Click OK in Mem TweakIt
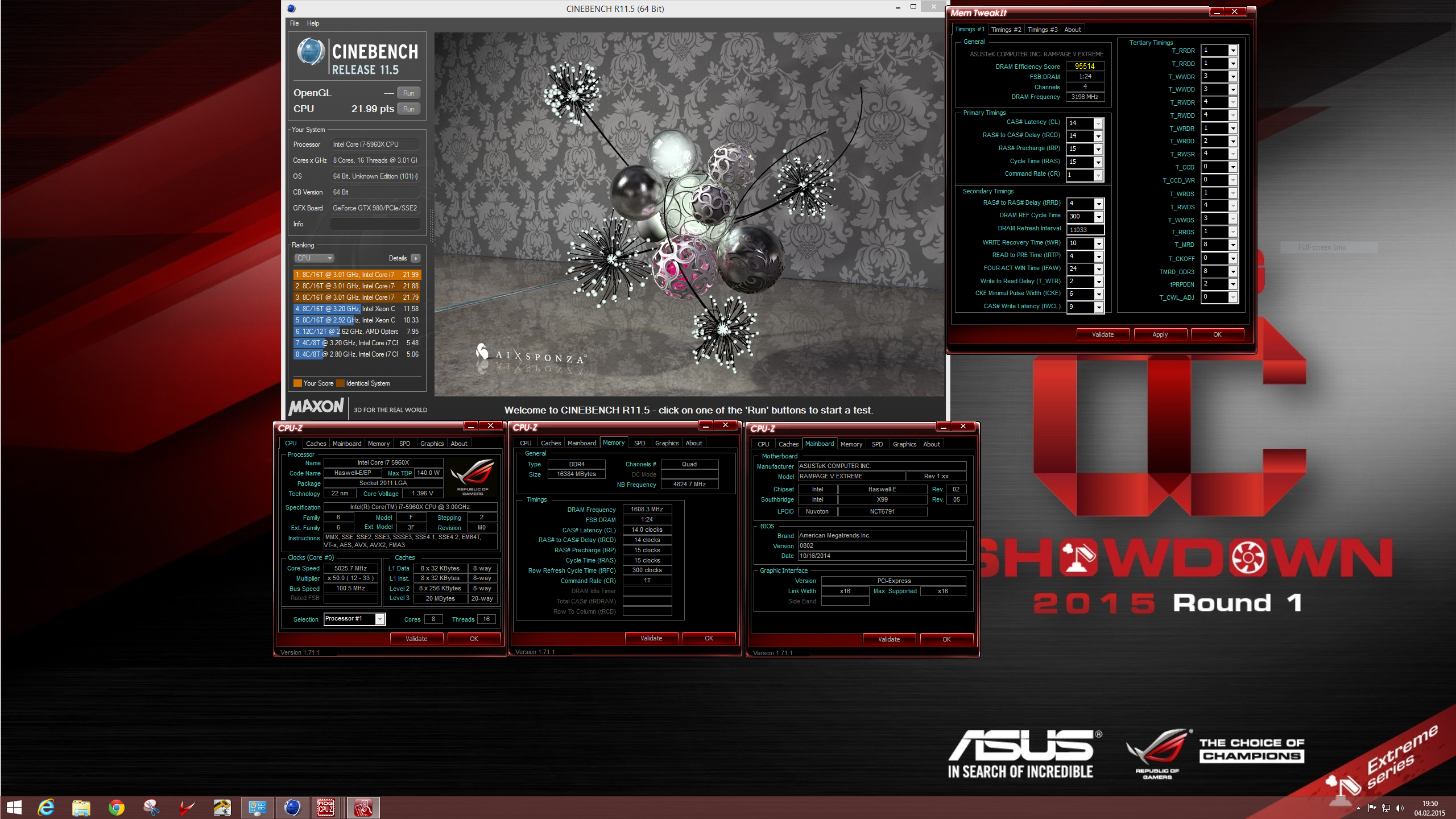Screen dimensions: 1456x819 [1217, 334]
